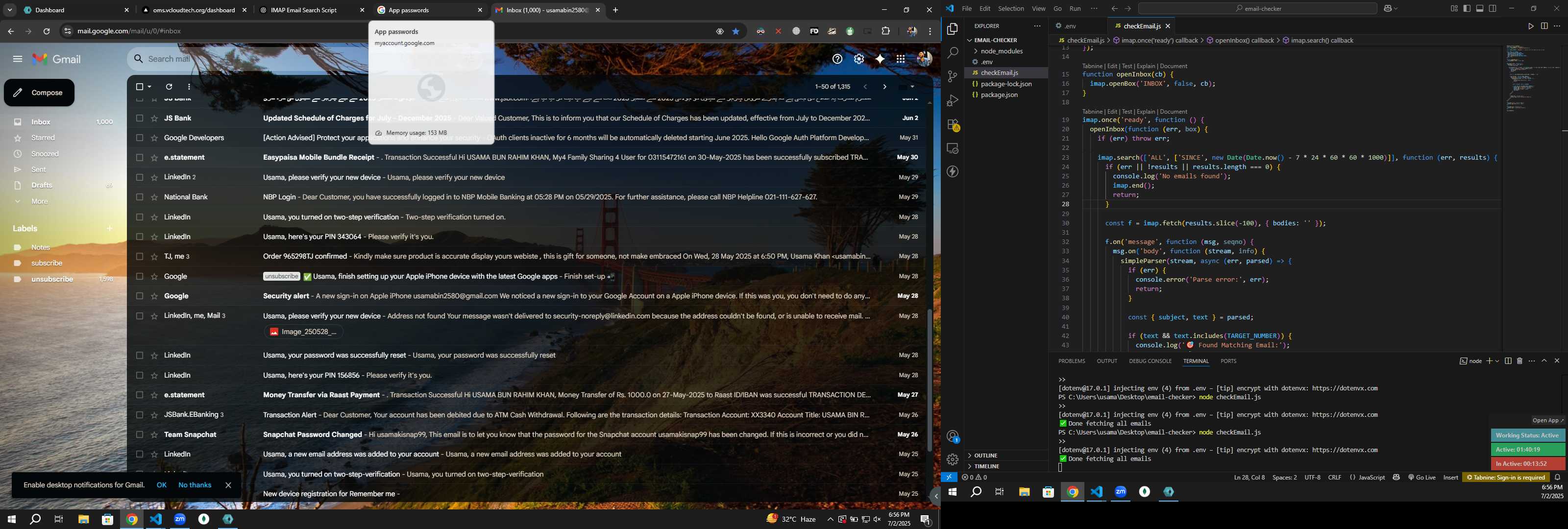
Task: Open Source Control view in VS Code
Action: 953,77
